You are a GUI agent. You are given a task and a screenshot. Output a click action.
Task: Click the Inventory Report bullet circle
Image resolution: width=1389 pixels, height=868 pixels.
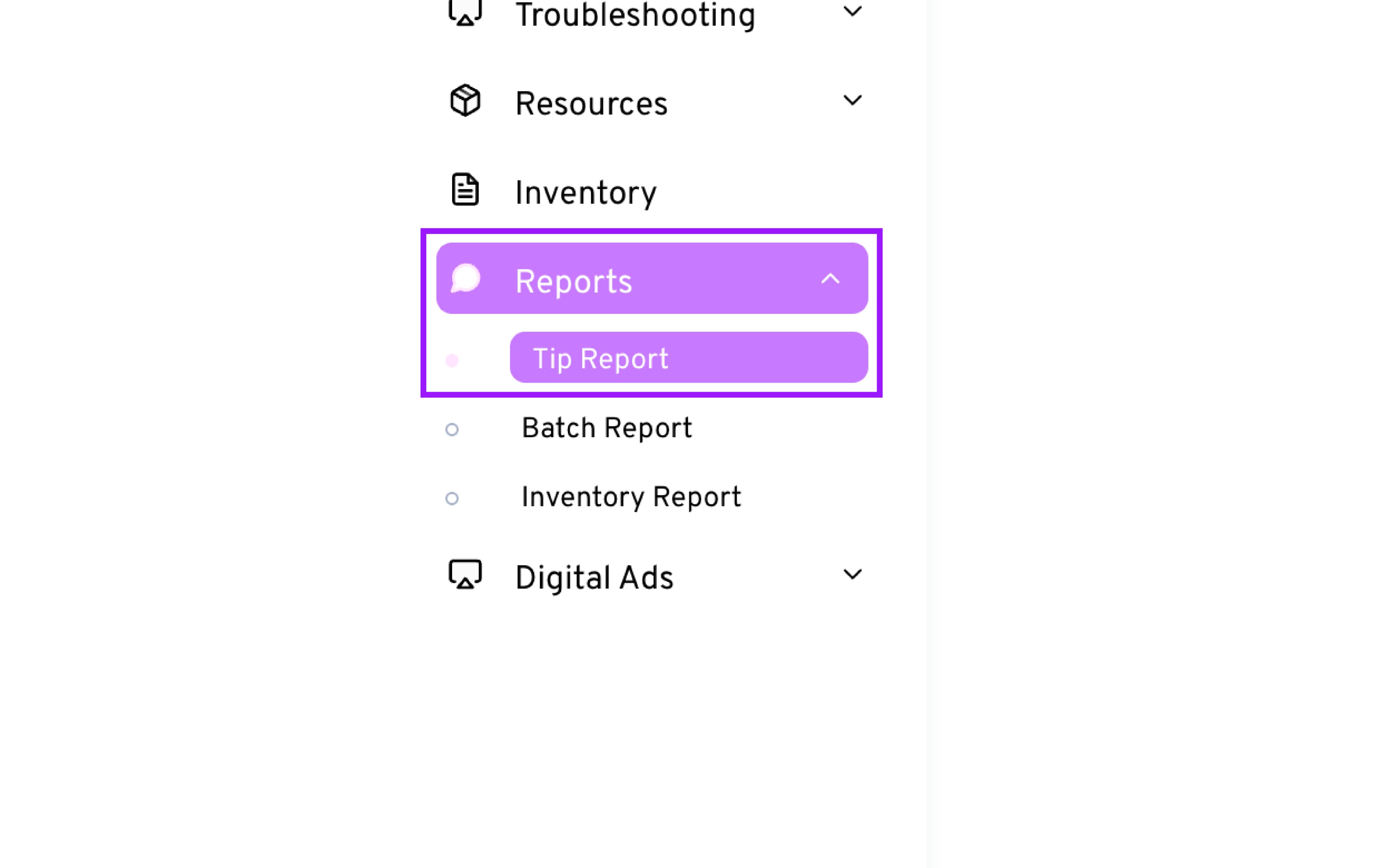pyautogui.click(x=452, y=498)
